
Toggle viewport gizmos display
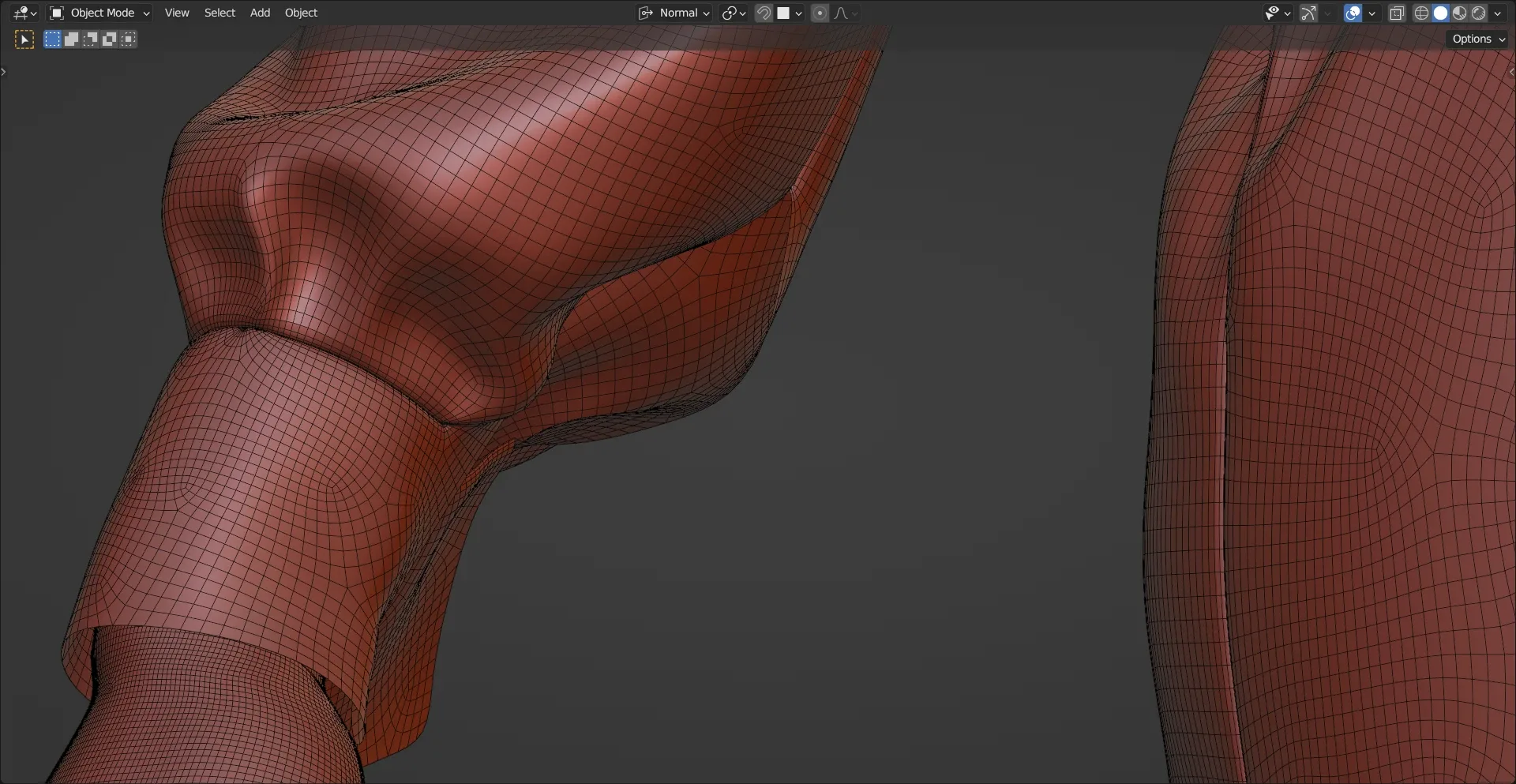(x=1308, y=13)
